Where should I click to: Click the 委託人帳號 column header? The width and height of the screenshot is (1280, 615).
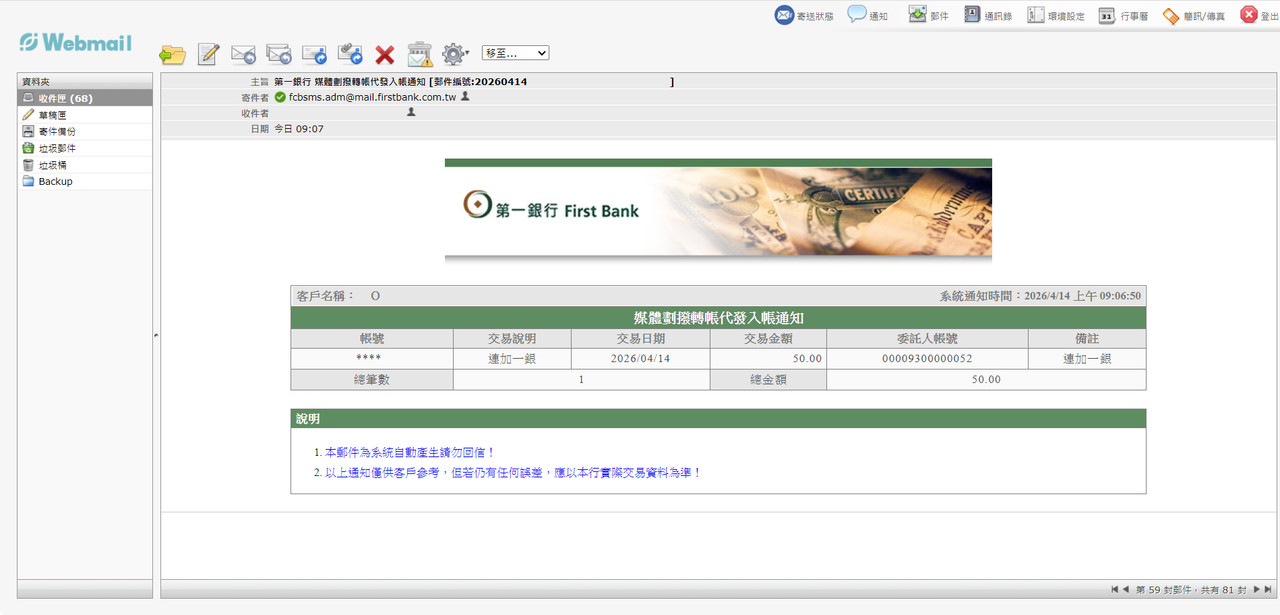pyautogui.click(x=927, y=338)
